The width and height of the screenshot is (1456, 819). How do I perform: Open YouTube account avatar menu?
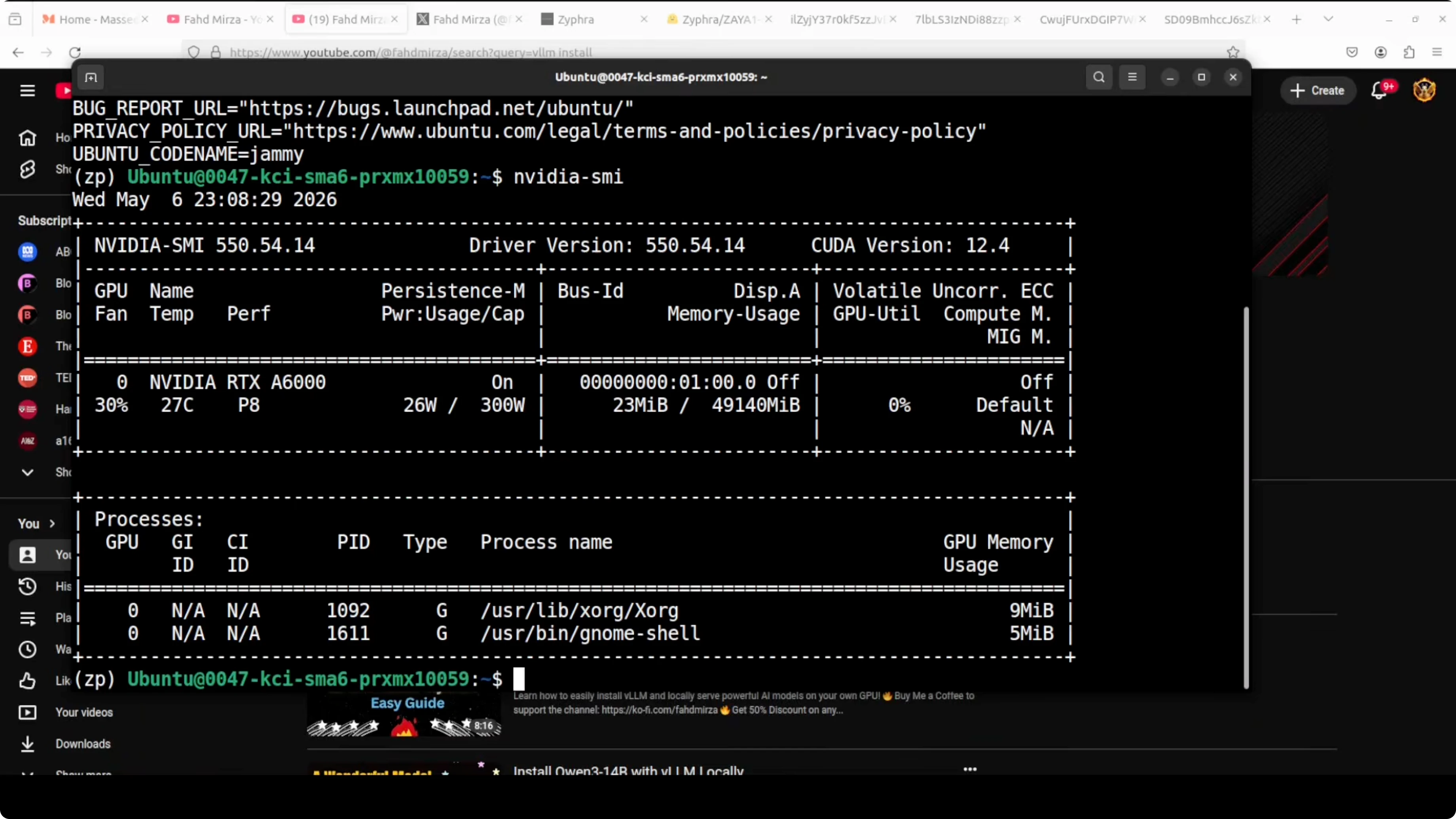point(1424,91)
